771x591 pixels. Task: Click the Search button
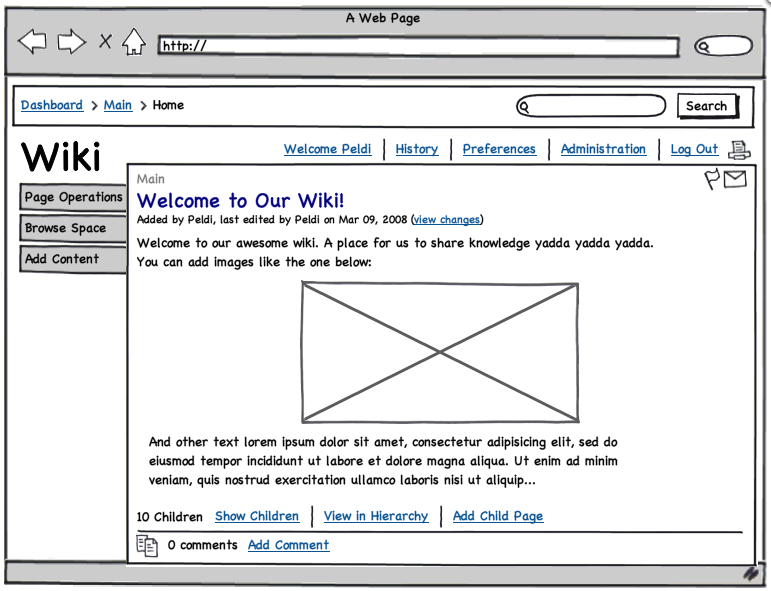[x=707, y=106]
